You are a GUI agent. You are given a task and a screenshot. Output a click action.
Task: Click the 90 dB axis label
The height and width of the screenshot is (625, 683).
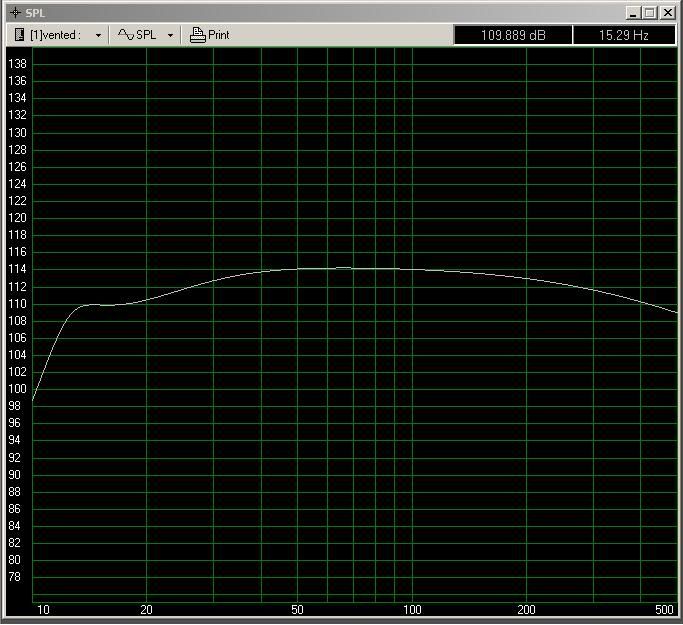click(x=14, y=475)
